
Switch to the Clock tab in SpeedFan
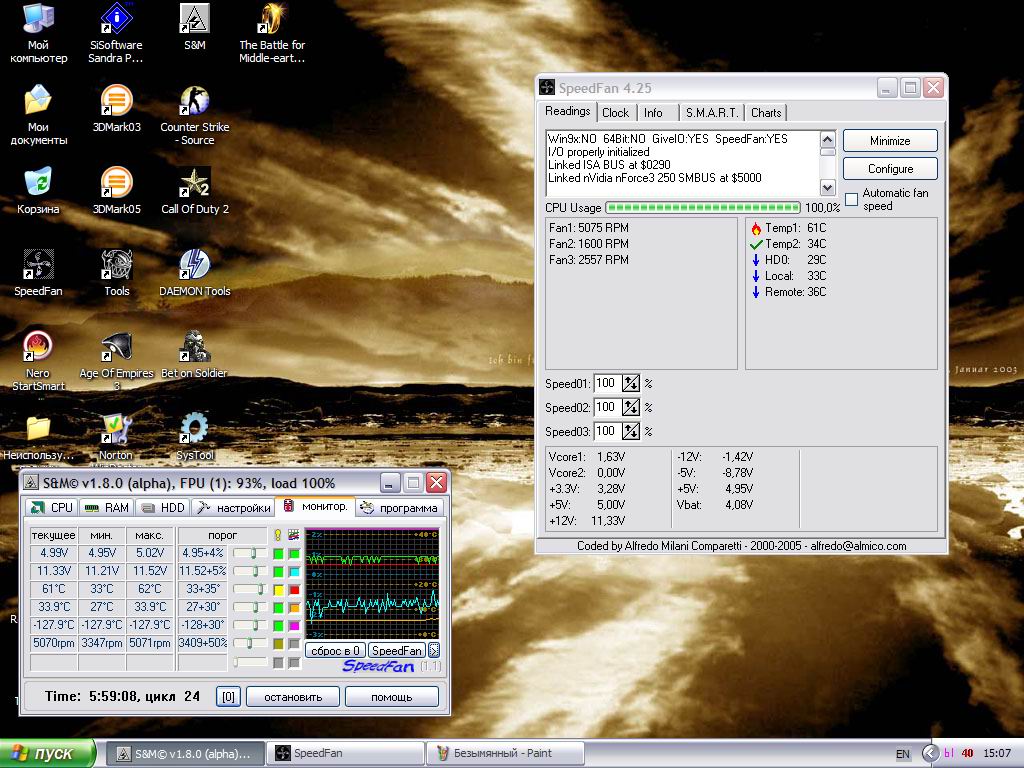[615, 112]
